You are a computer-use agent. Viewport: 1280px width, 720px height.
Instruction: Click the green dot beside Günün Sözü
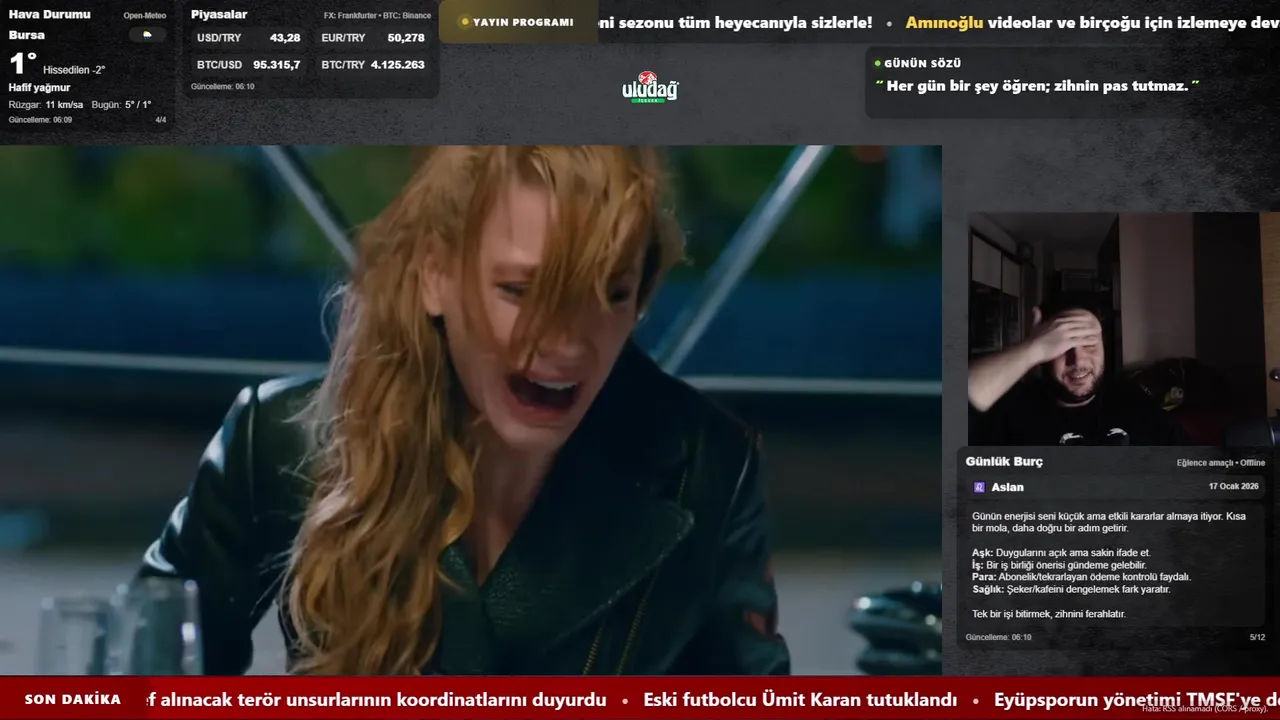coord(877,63)
